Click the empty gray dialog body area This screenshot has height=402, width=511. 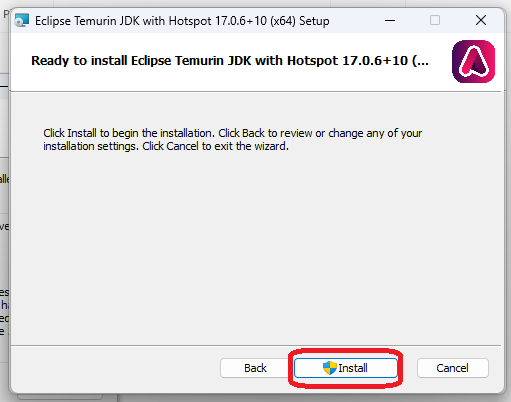pos(256,247)
